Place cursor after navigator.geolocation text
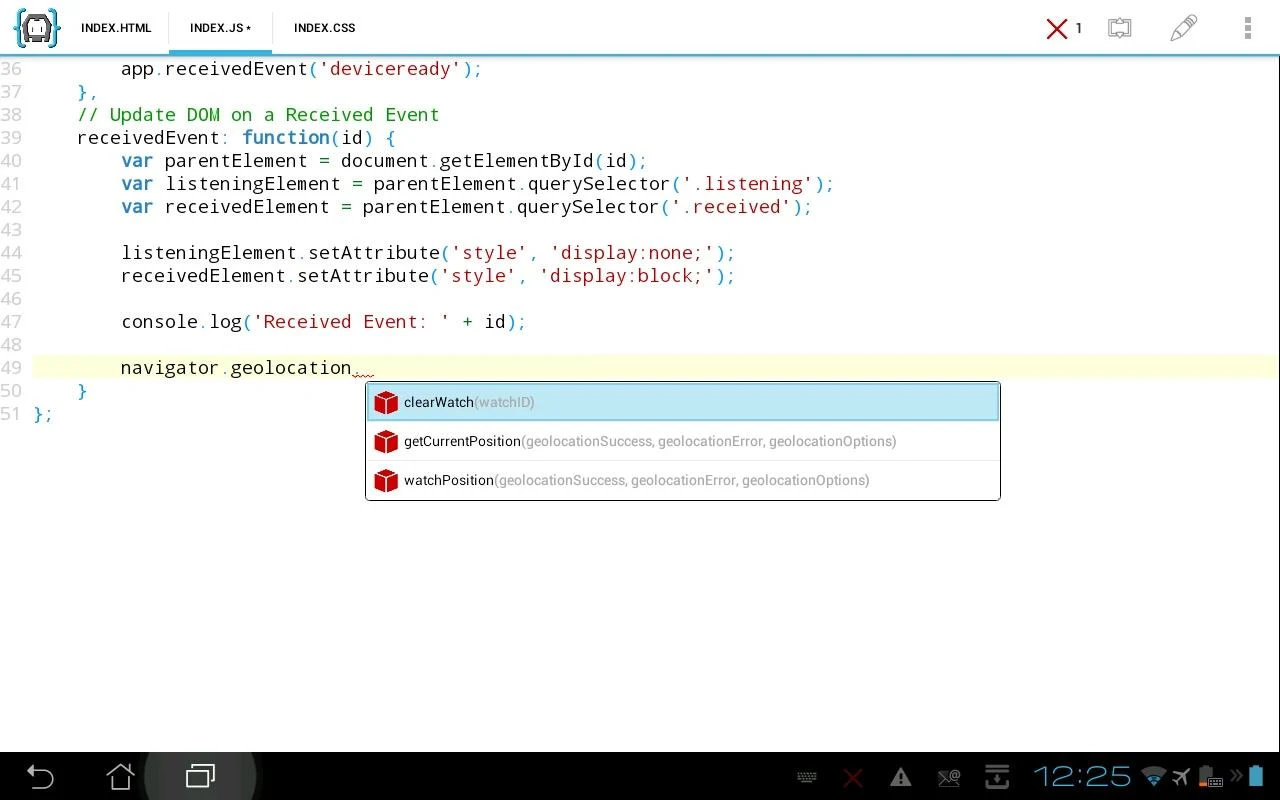 point(352,368)
